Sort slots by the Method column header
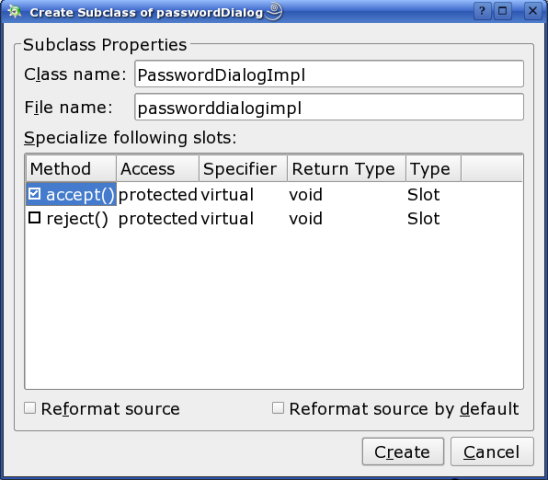The image size is (548, 480). [71, 169]
